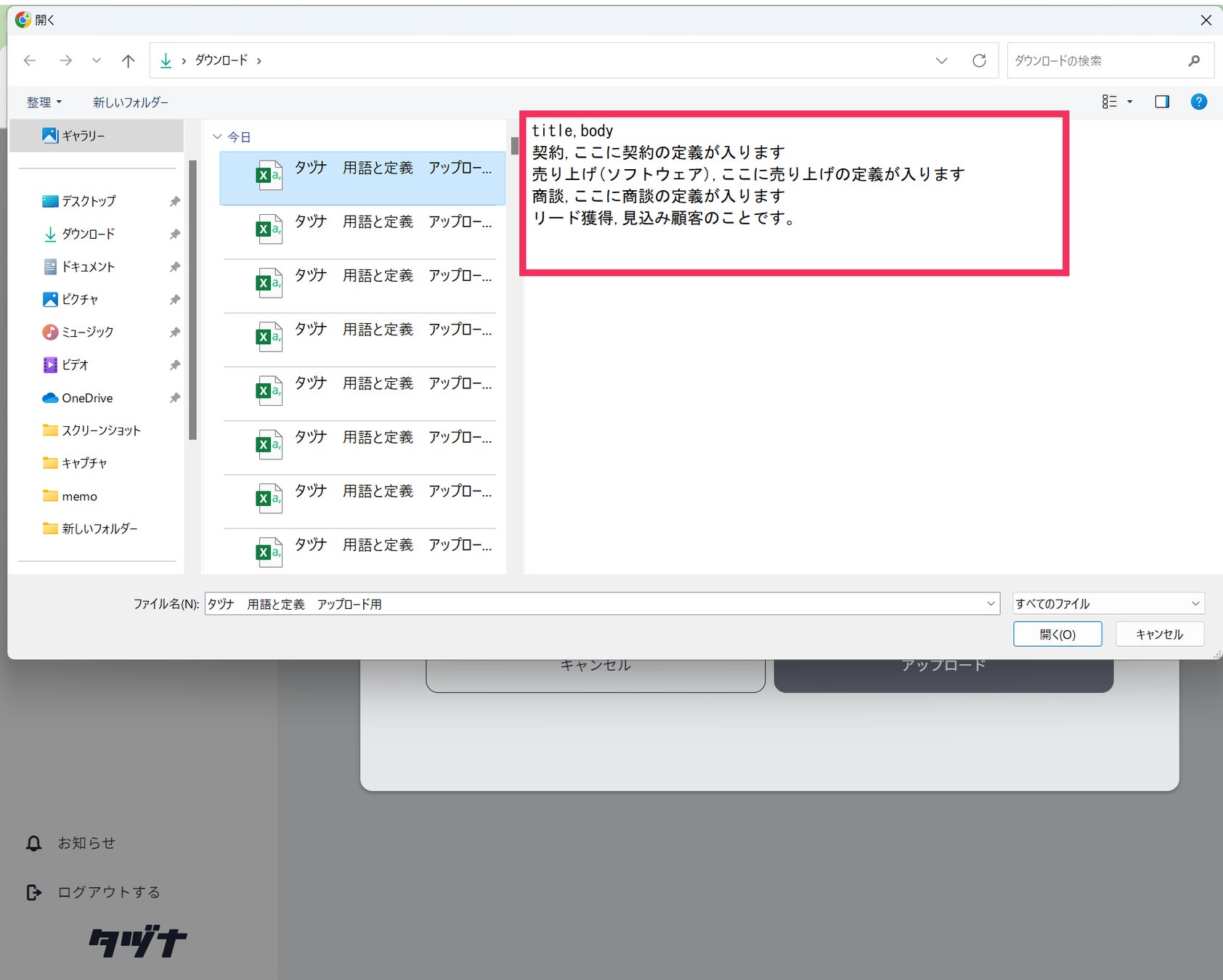Viewport: 1223px width, 980px height.
Task: Click キャンセル in the background upload modal
Action: coord(596,674)
